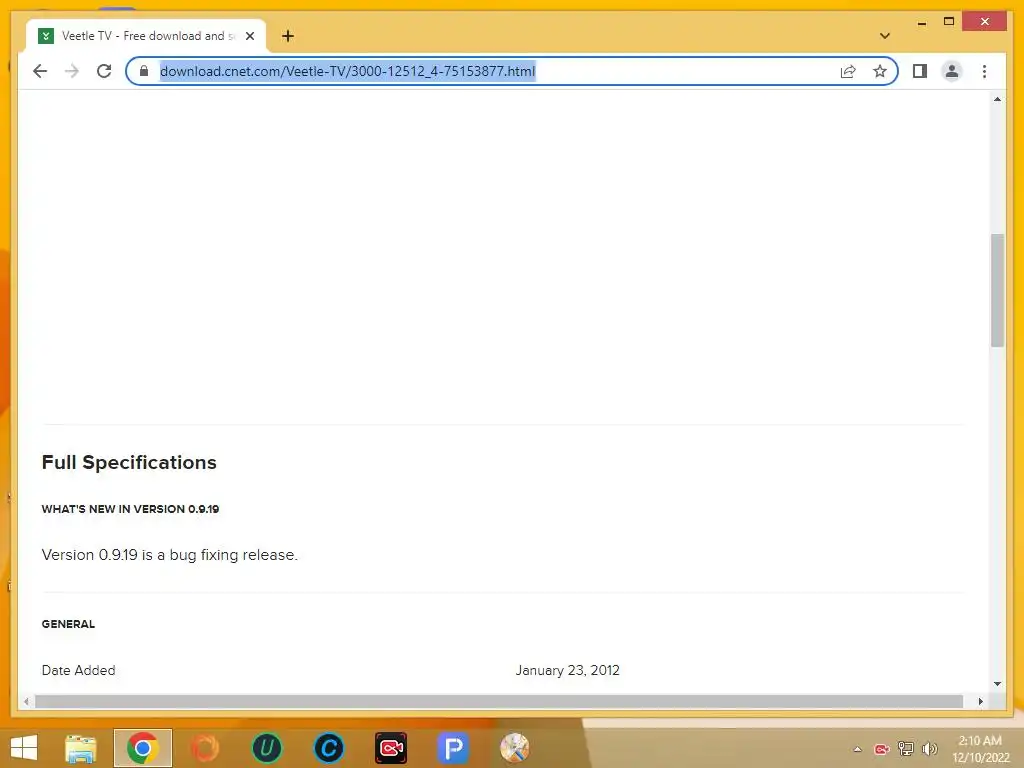Reload the current page
The width and height of the screenshot is (1024, 768).
coord(104,71)
